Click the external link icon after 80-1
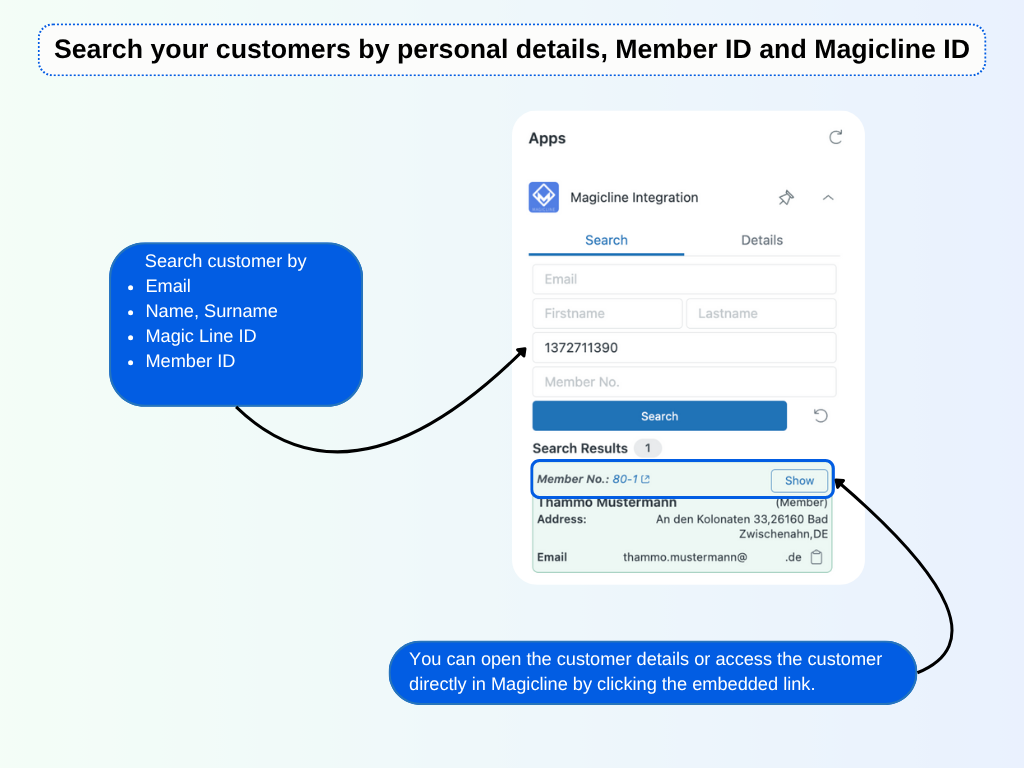The height and width of the screenshot is (768, 1024). click(x=646, y=480)
